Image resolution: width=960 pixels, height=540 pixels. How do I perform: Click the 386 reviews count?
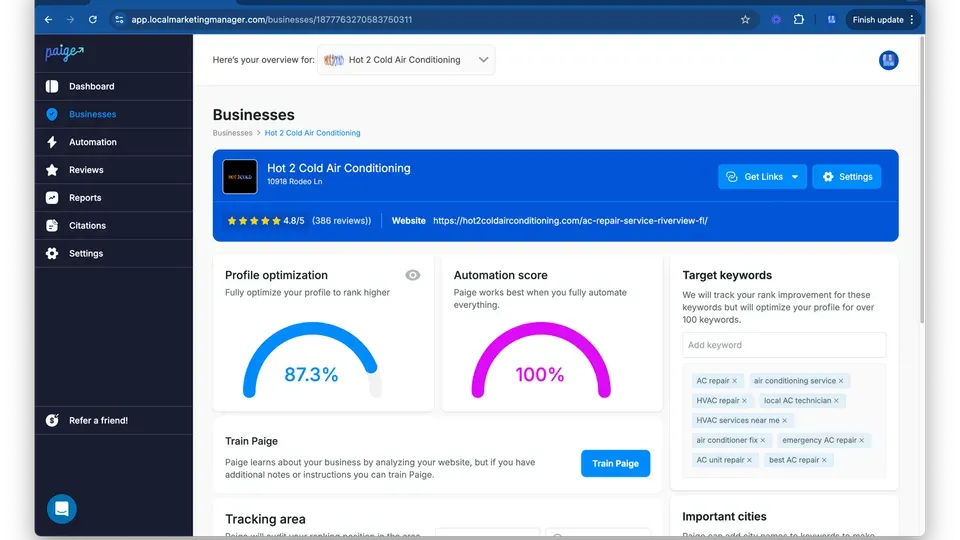point(342,220)
